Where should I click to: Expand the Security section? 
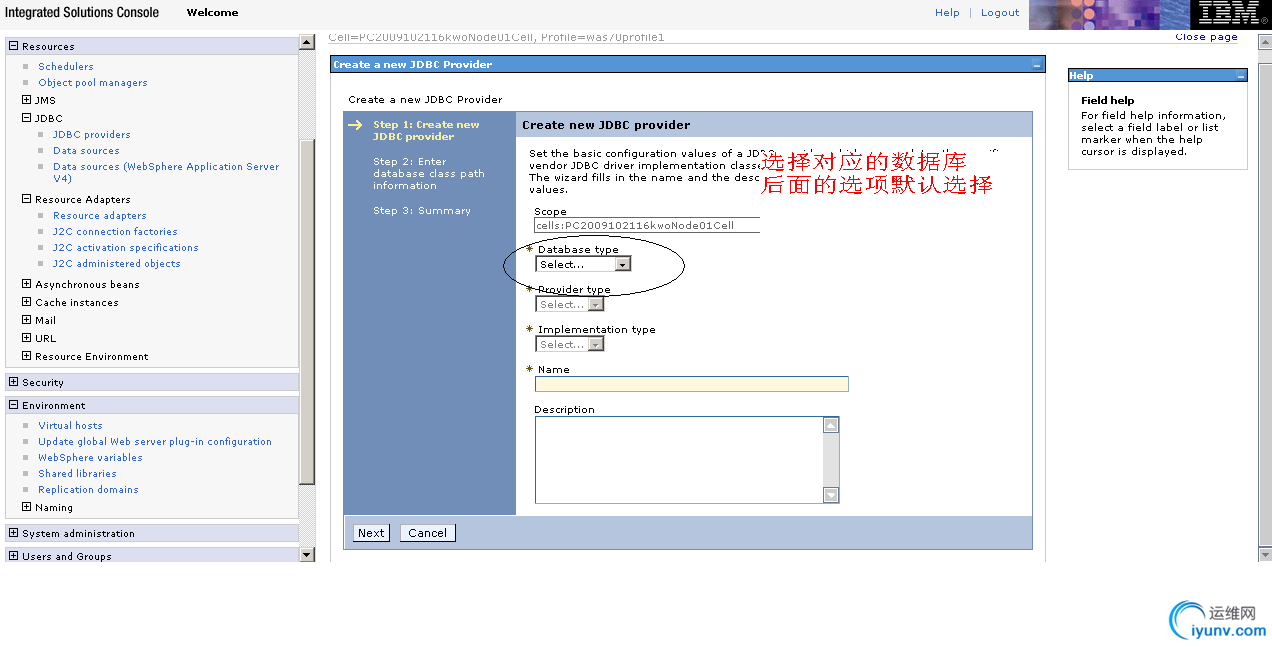pos(13,382)
